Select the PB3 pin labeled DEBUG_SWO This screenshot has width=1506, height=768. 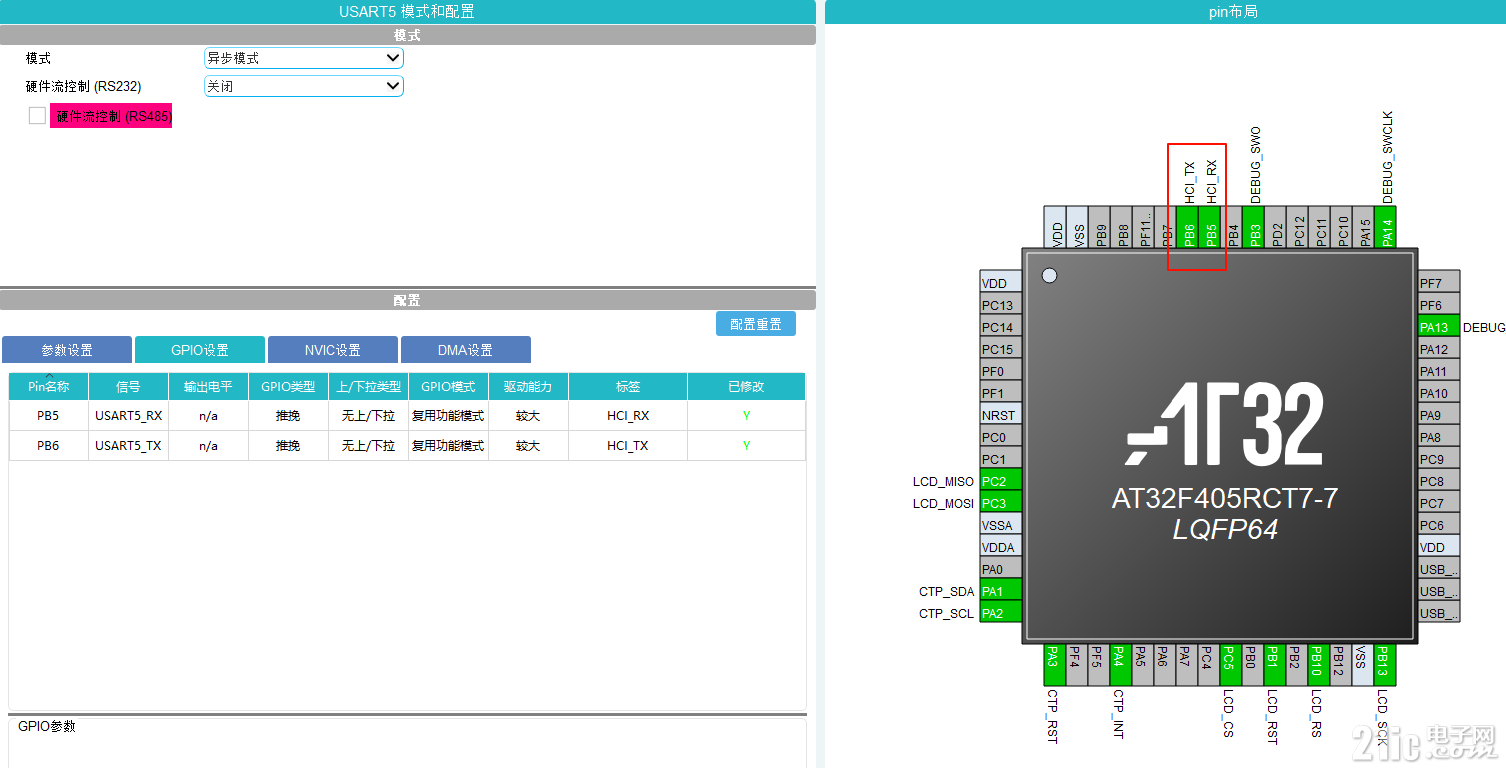pos(1255,227)
